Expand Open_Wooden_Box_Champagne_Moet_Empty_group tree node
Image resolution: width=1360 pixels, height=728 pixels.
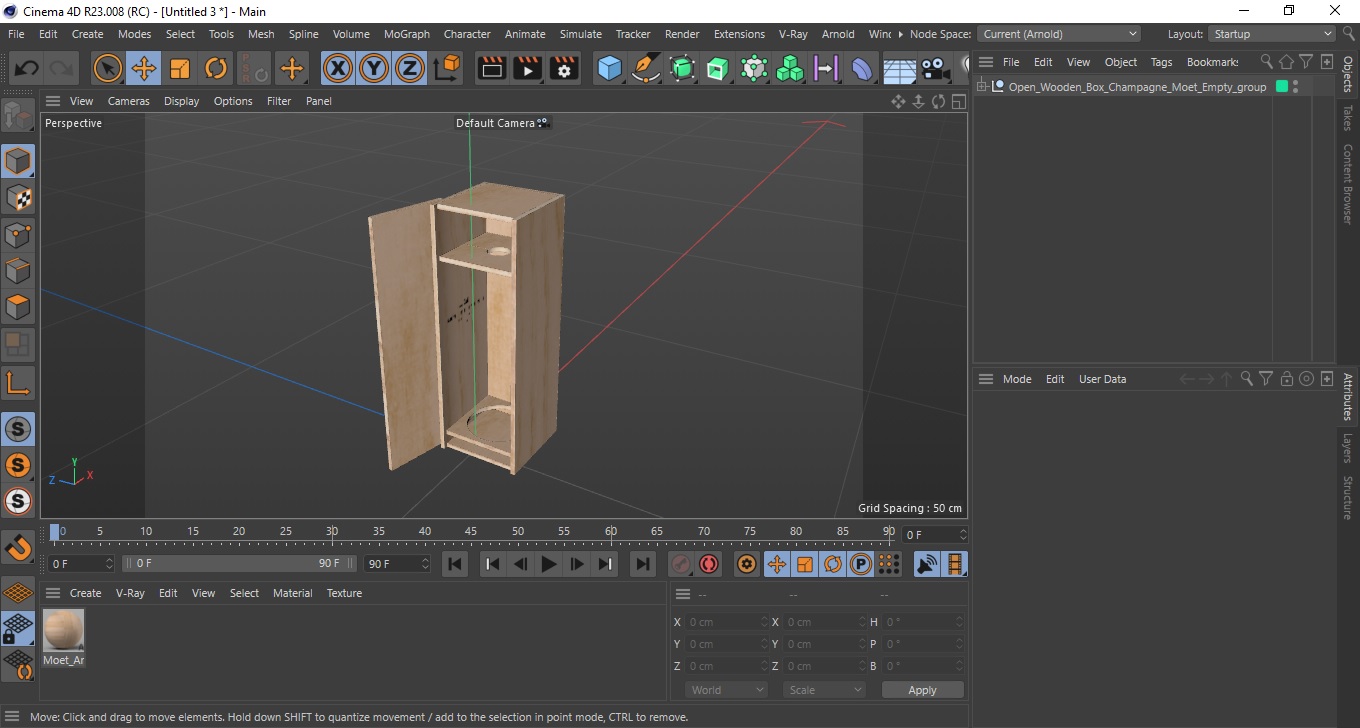(982, 87)
